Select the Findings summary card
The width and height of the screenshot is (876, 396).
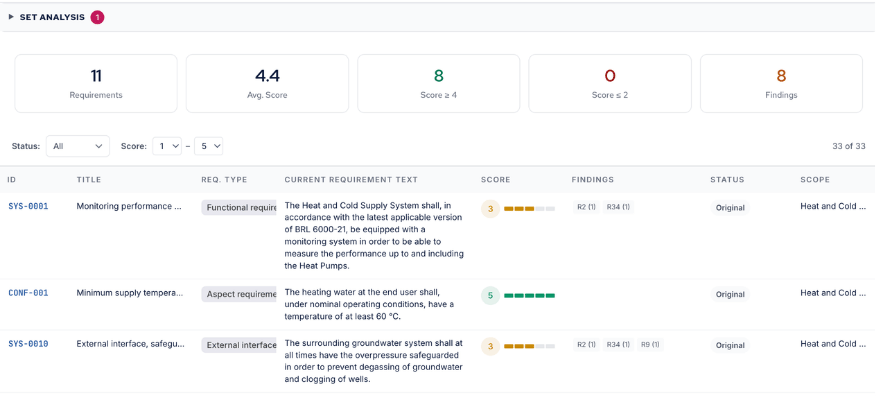pyautogui.click(x=781, y=84)
